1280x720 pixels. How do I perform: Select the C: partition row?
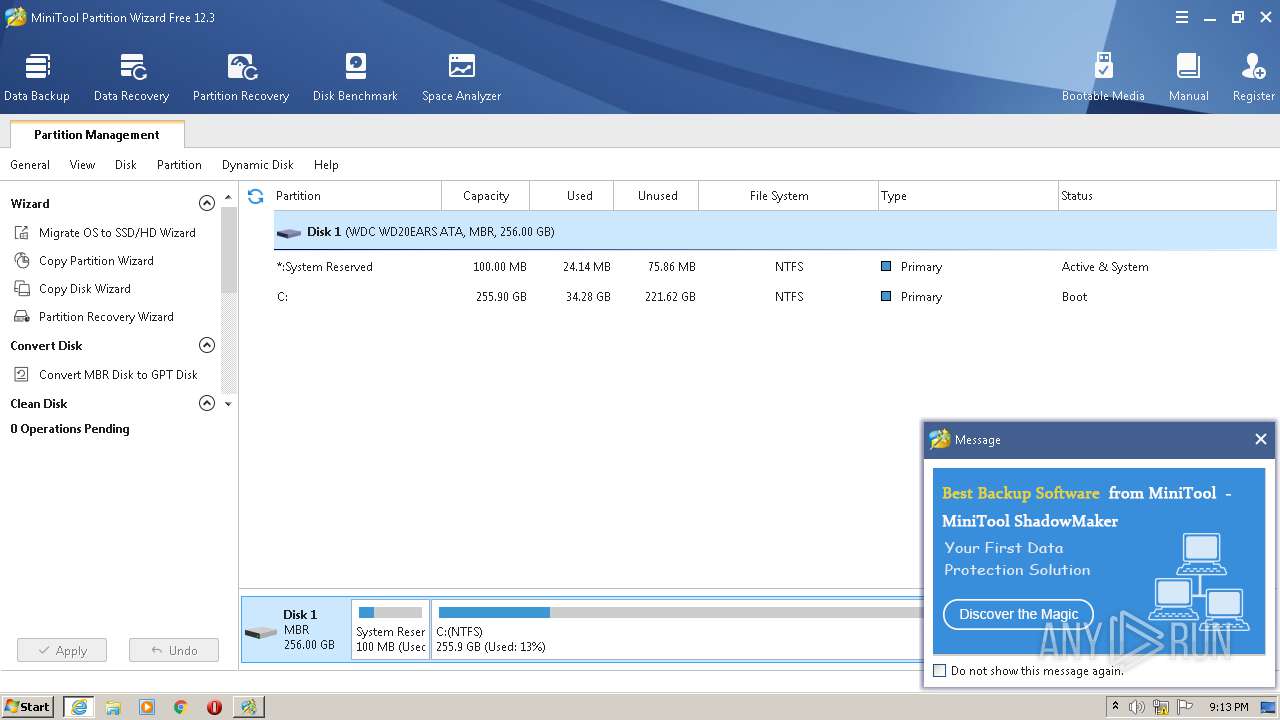[775, 297]
